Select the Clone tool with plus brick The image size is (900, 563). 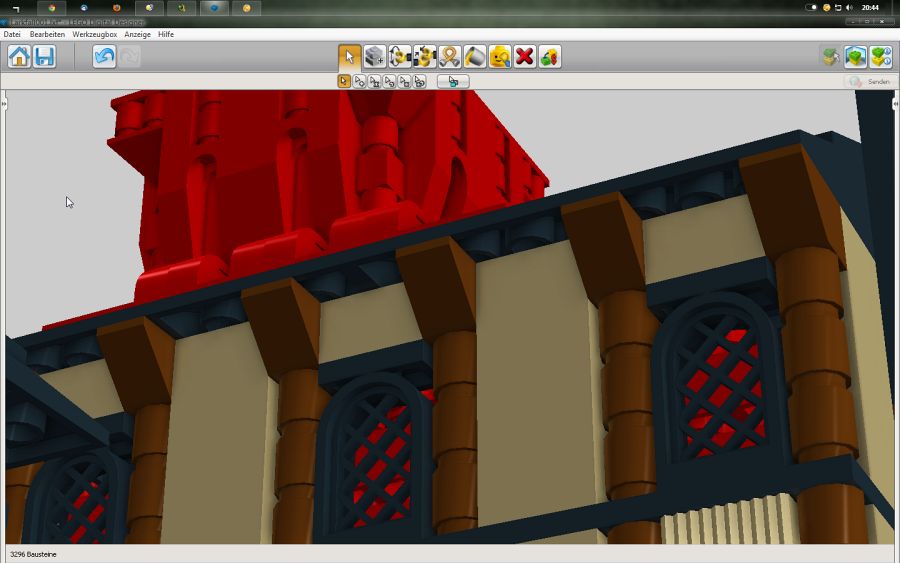pyautogui.click(x=375, y=57)
